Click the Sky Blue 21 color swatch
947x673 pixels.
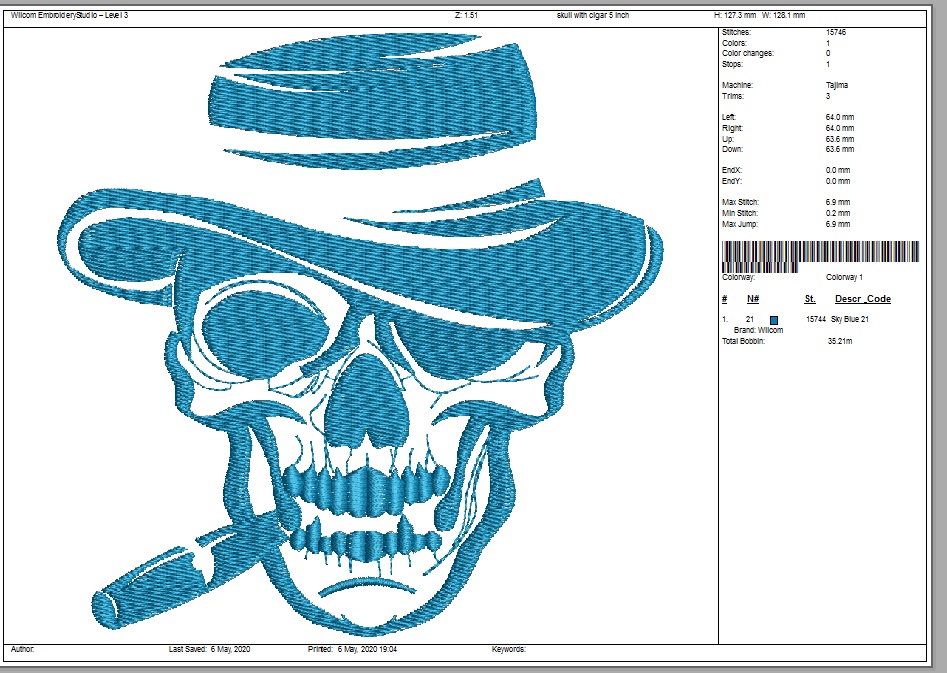tap(773, 319)
